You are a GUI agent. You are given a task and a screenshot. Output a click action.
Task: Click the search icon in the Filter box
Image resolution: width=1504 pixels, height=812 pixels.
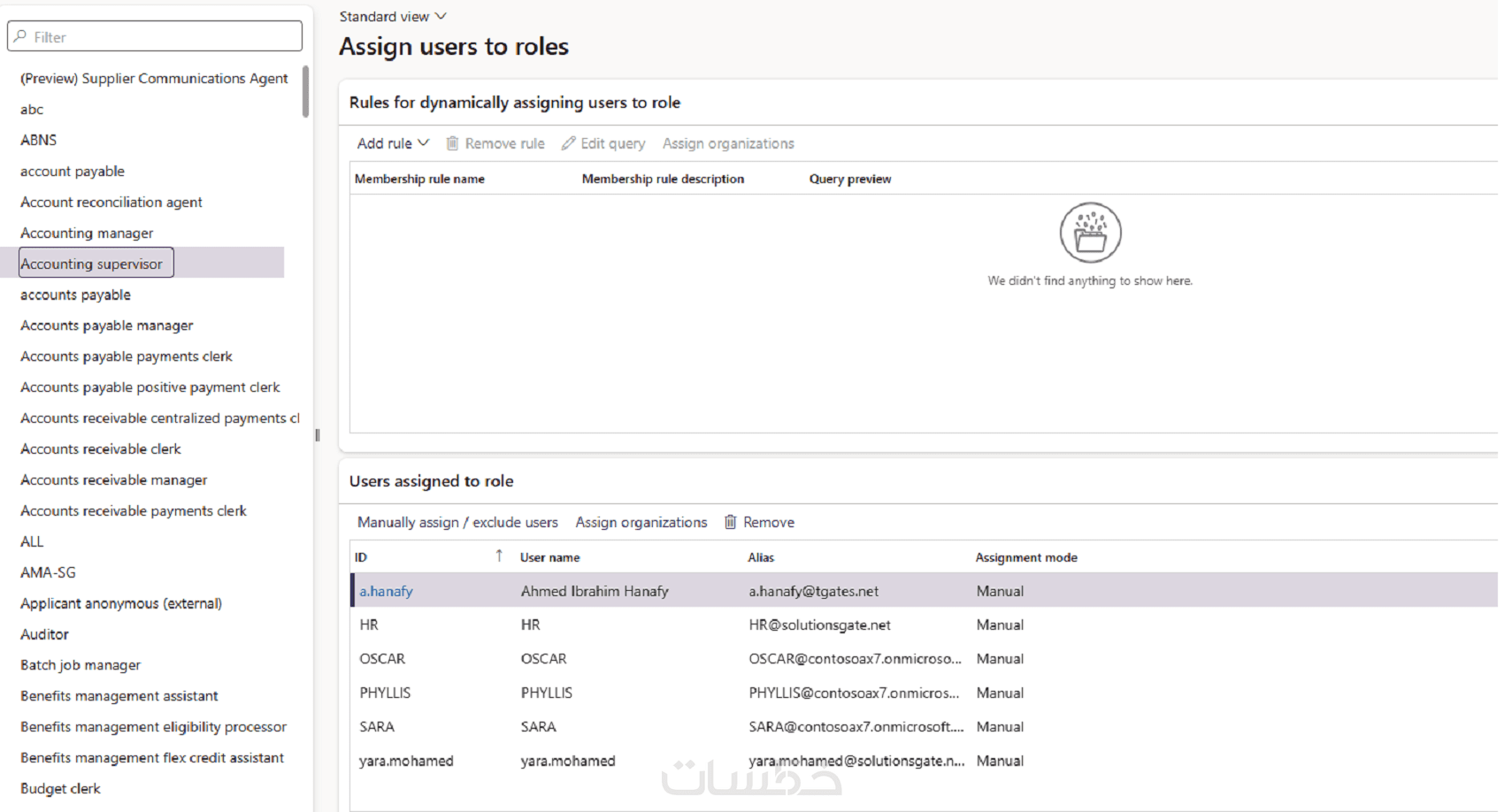click(x=20, y=37)
